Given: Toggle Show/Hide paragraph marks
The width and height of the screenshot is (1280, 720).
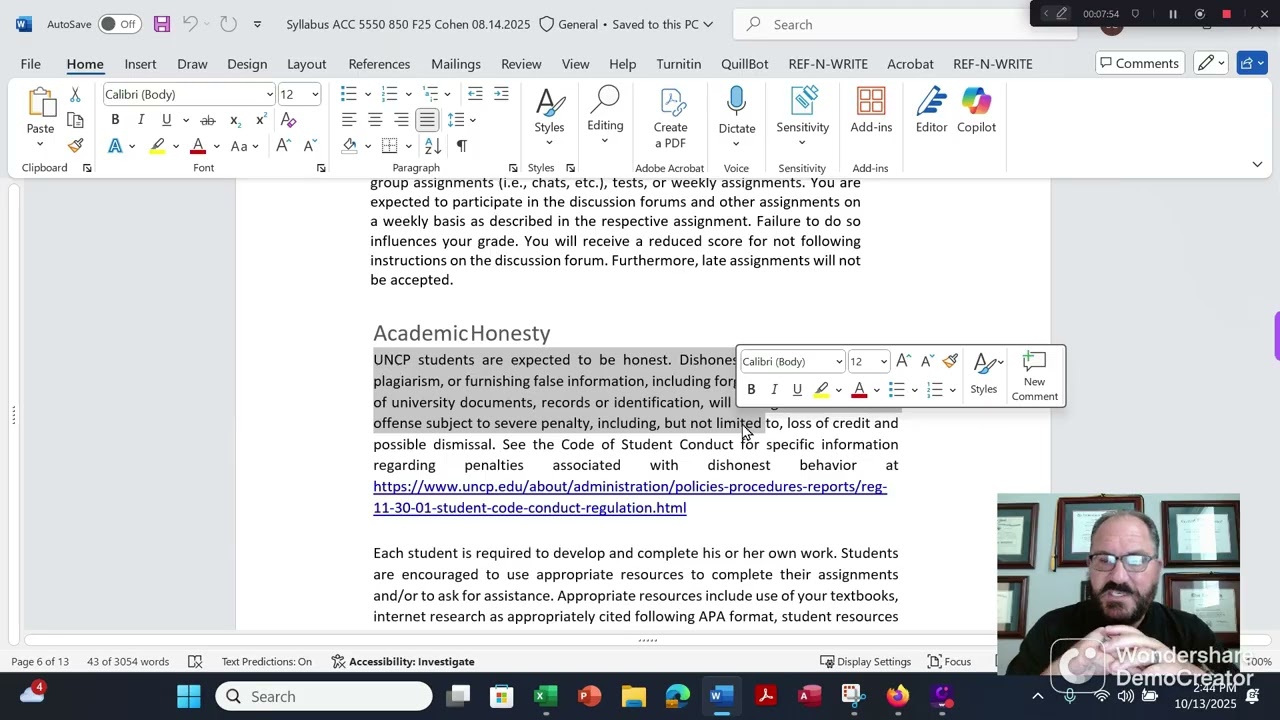Looking at the screenshot, I should 461,146.
